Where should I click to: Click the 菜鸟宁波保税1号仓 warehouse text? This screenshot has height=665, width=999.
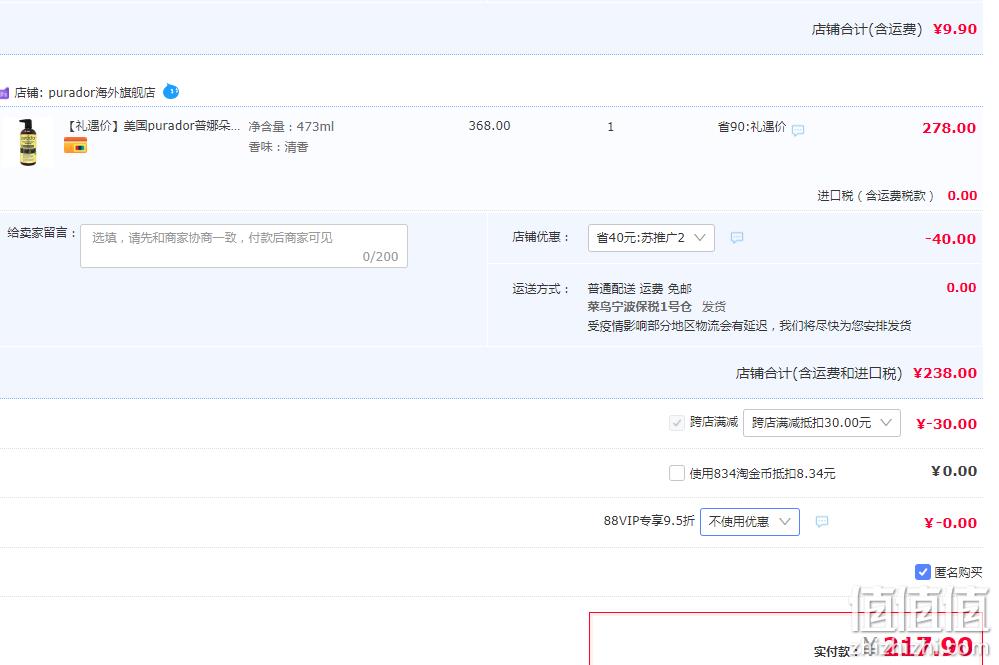639,306
